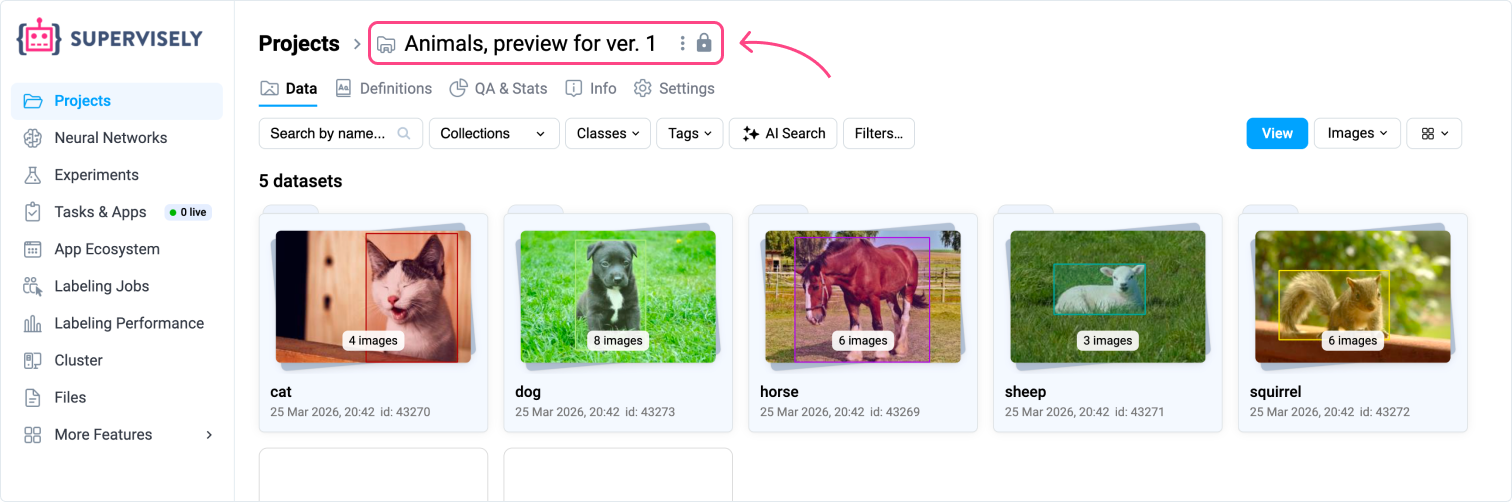Click the Experiments flask icon
Image resolution: width=1512 pixels, height=502 pixels.
pyautogui.click(x=33, y=175)
